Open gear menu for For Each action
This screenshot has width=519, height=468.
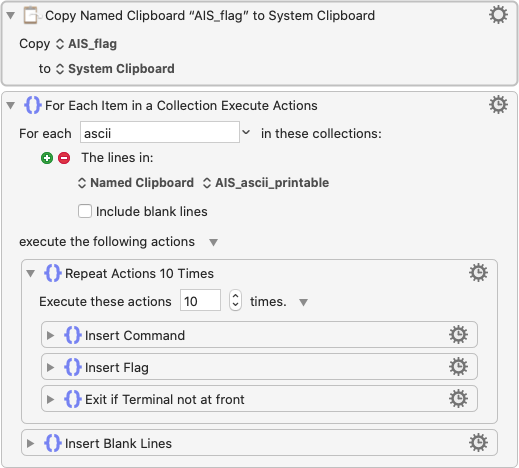point(498,105)
